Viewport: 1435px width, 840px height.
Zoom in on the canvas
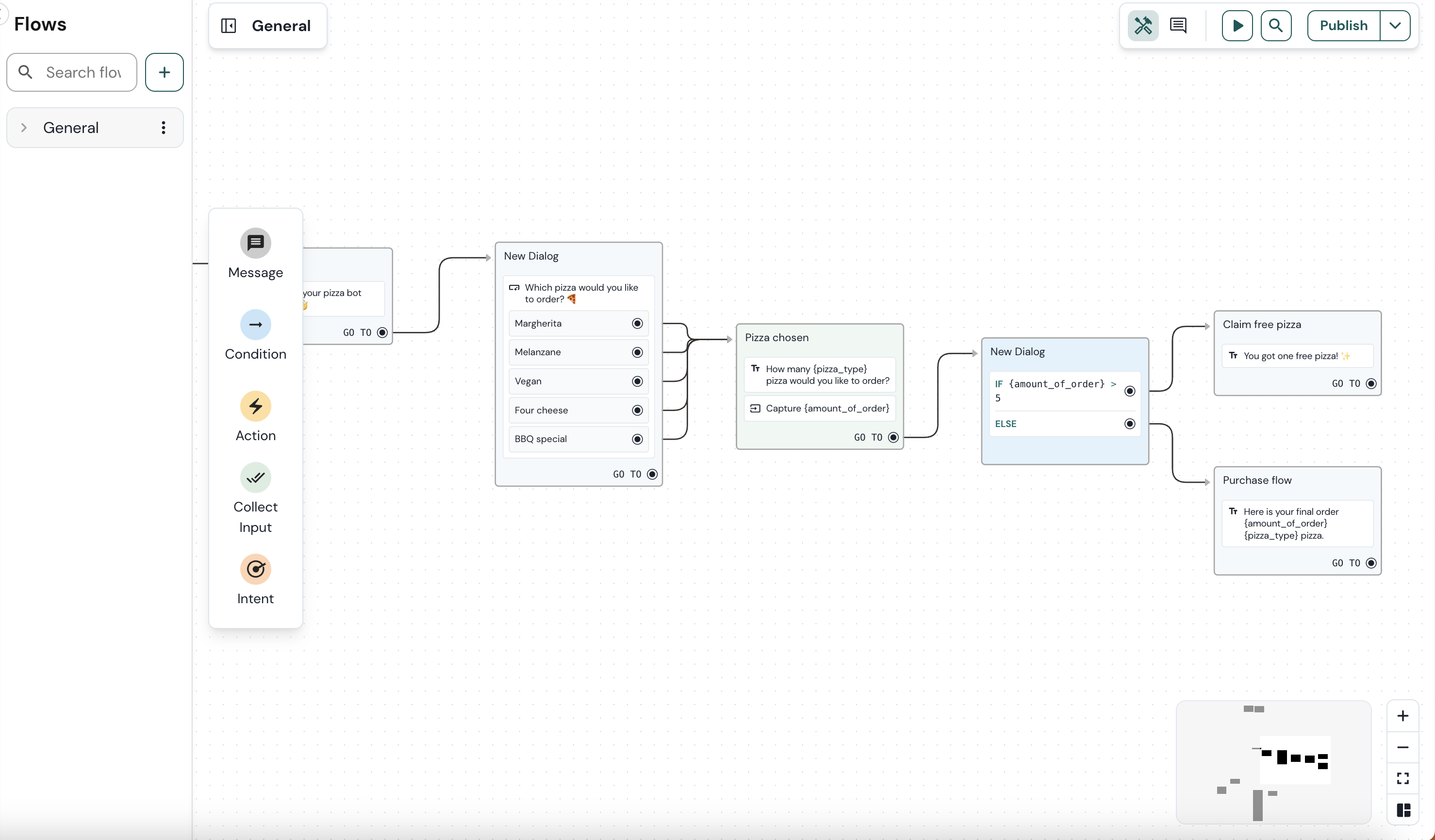[1402, 716]
